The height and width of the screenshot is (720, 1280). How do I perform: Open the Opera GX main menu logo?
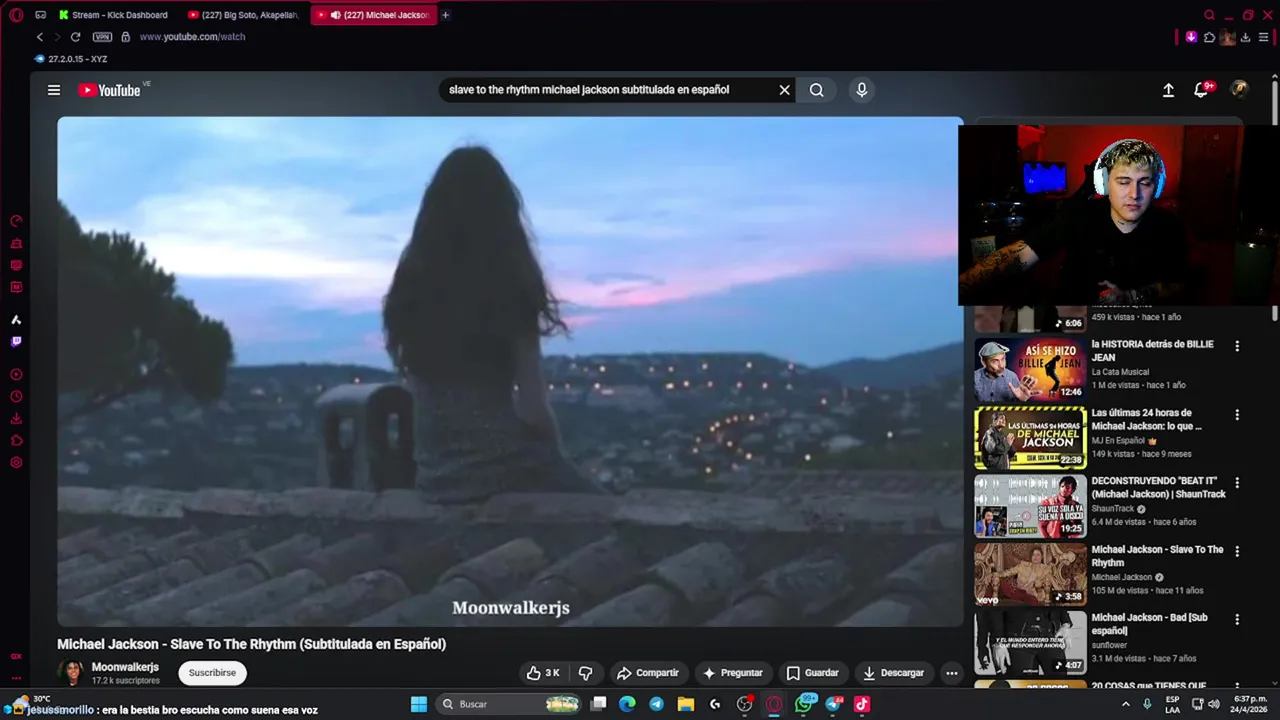(x=16, y=15)
